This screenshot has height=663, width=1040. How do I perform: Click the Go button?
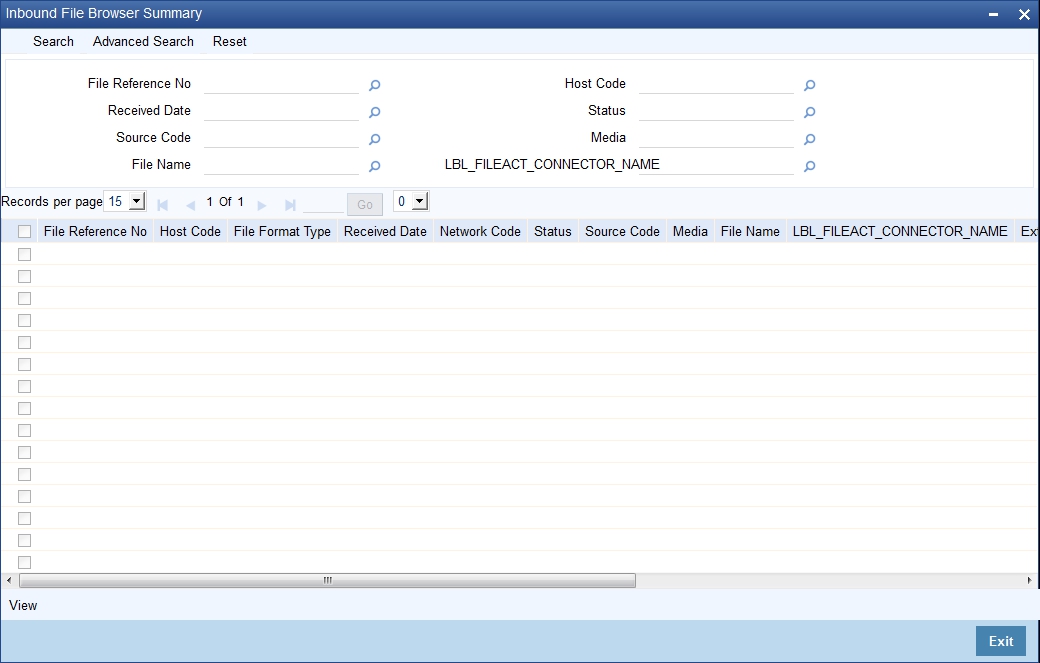click(365, 204)
